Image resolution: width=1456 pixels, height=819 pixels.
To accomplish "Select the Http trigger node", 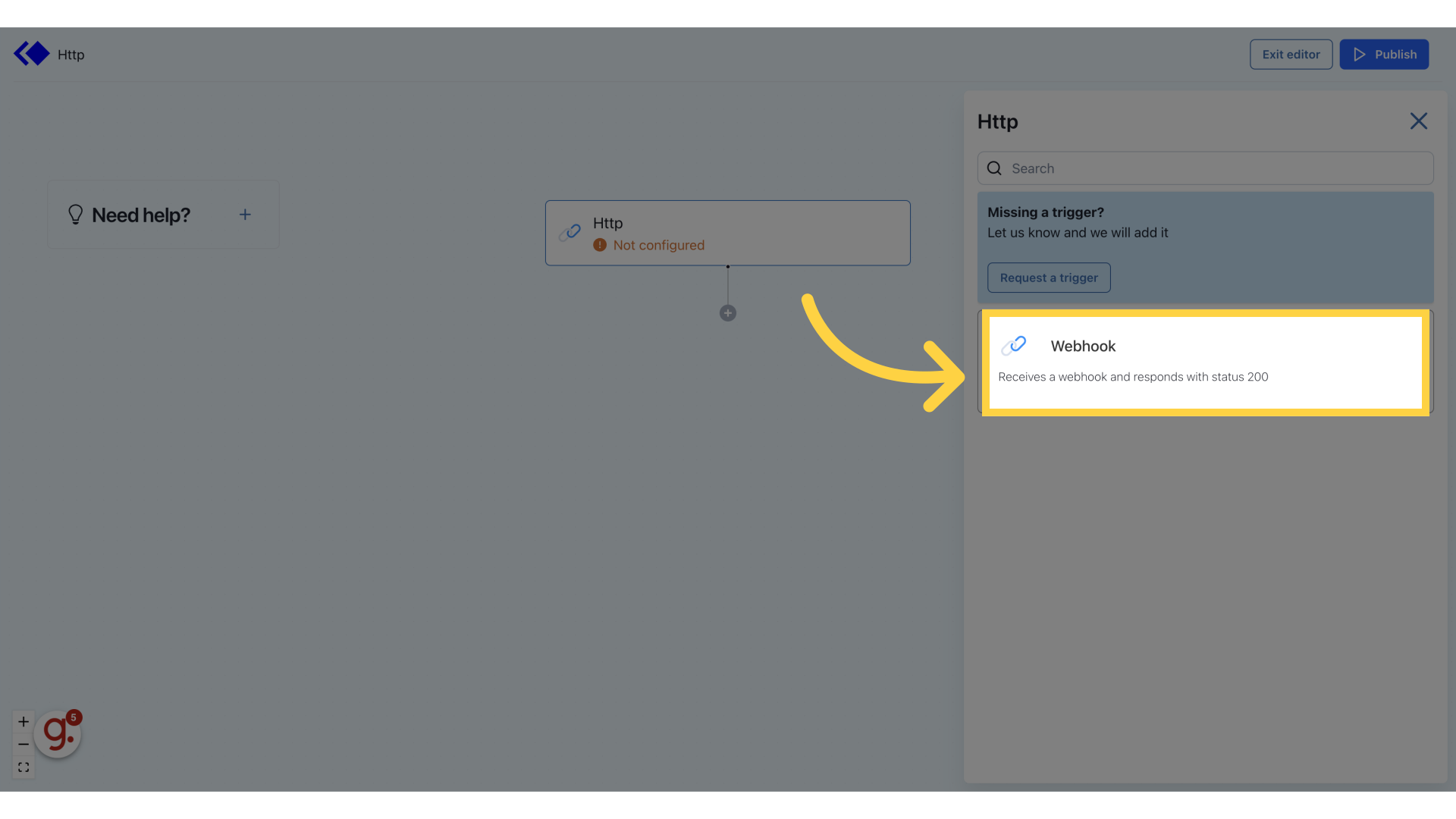I will [x=727, y=233].
